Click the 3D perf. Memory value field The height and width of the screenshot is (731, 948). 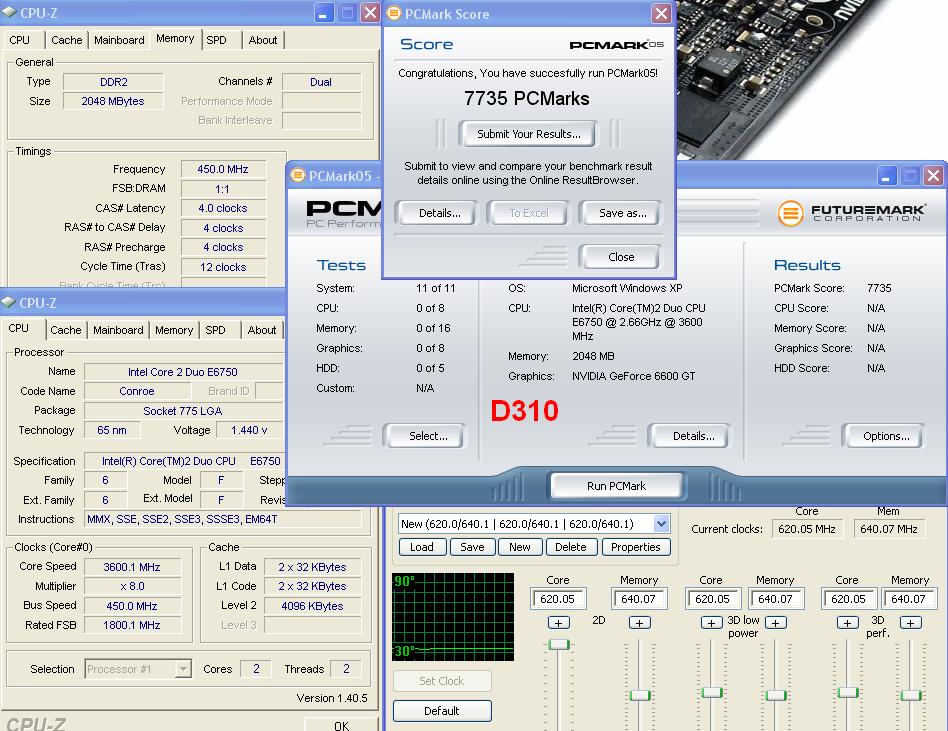tap(909, 599)
